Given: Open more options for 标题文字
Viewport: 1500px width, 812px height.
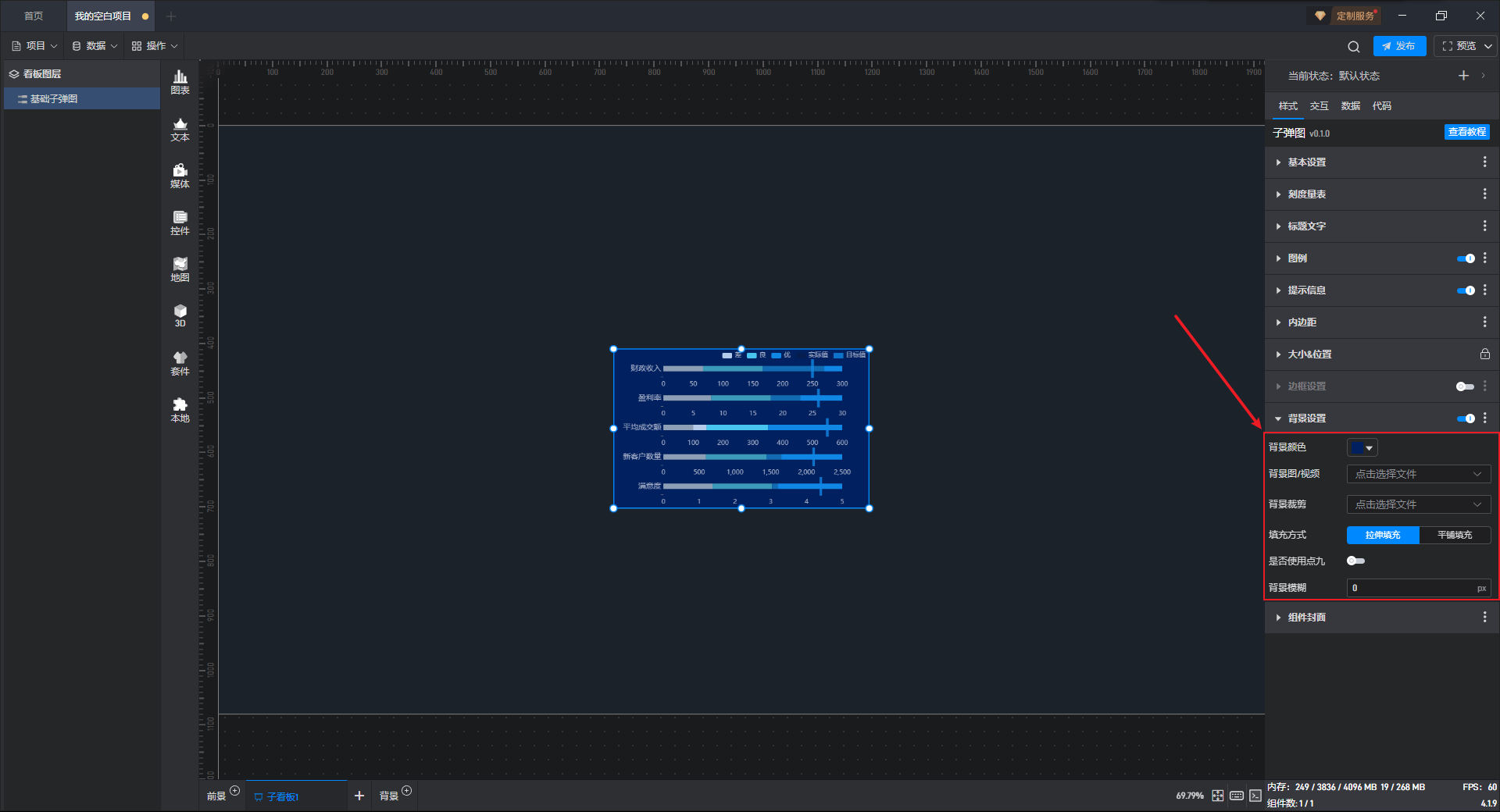Looking at the screenshot, I should coord(1484,226).
